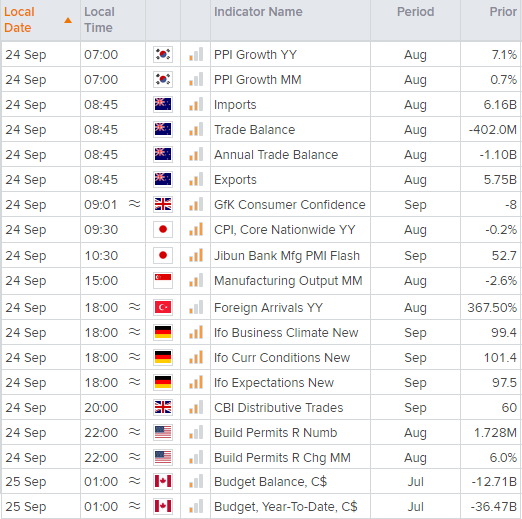Toggle the Local Date sort arrow
The width and height of the screenshot is (522, 519).
(x=68, y=20)
